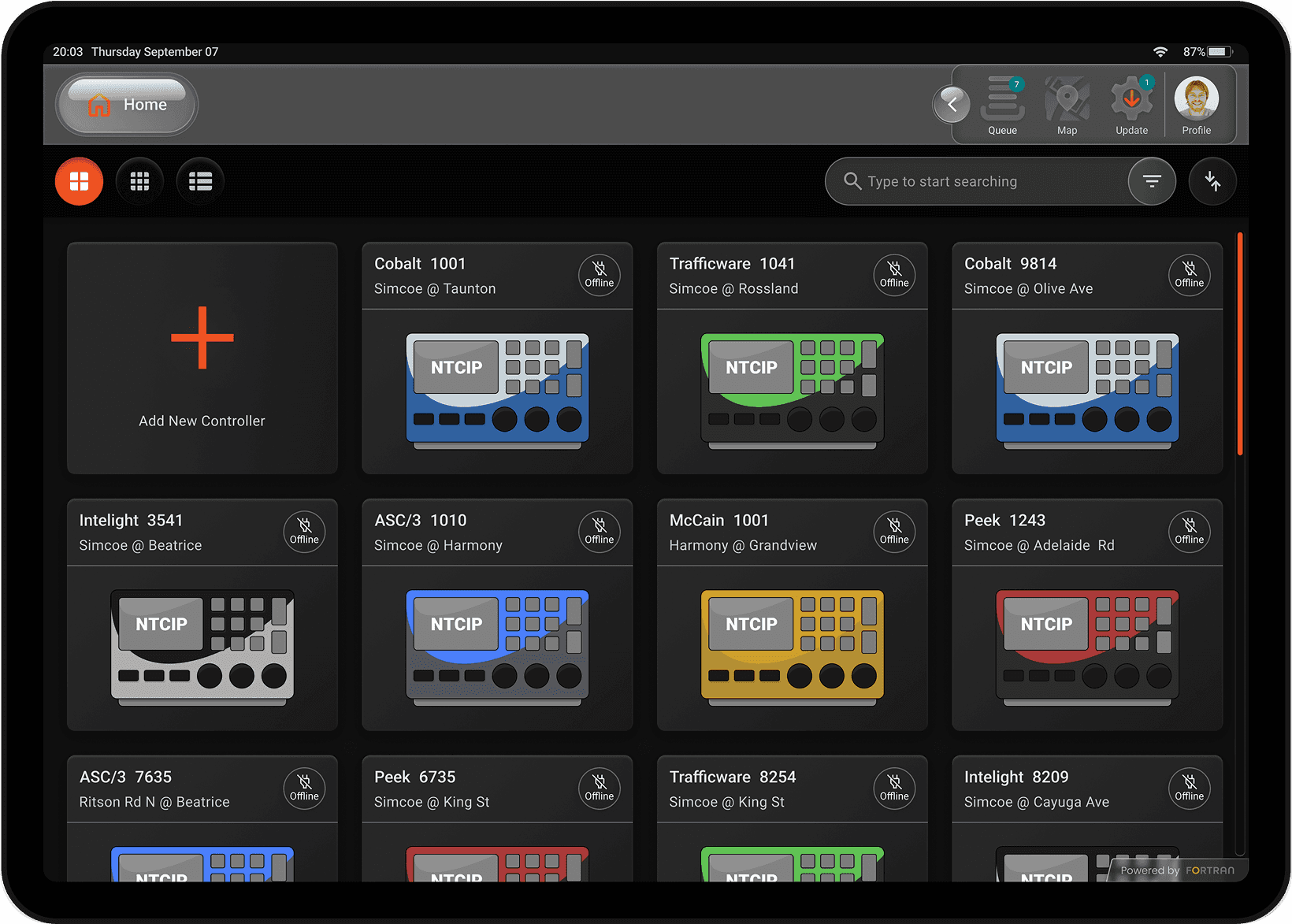Select the 'Trafficware 8254' card title
This screenshot has width=1292, height=924.
[732, 777]
